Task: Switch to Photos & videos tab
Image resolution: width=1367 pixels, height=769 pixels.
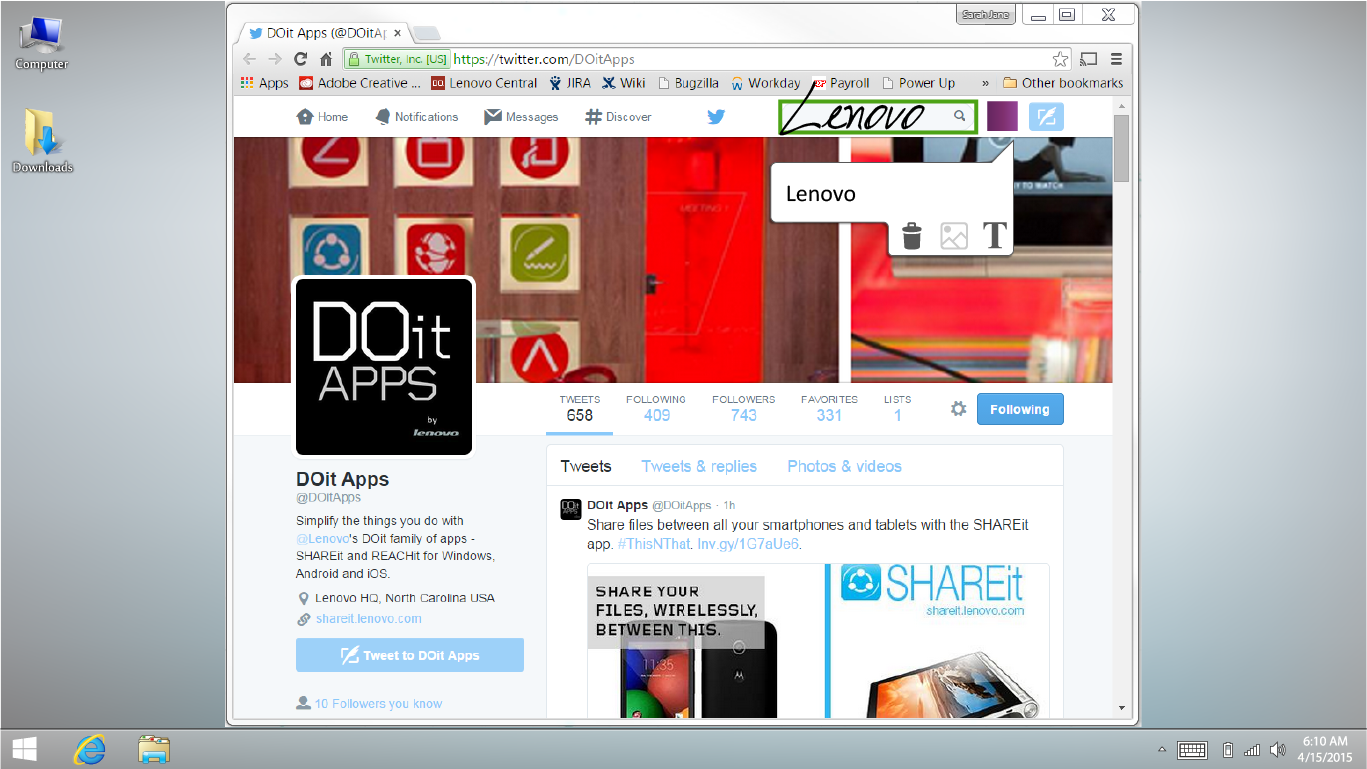Action: coord(844,466)
